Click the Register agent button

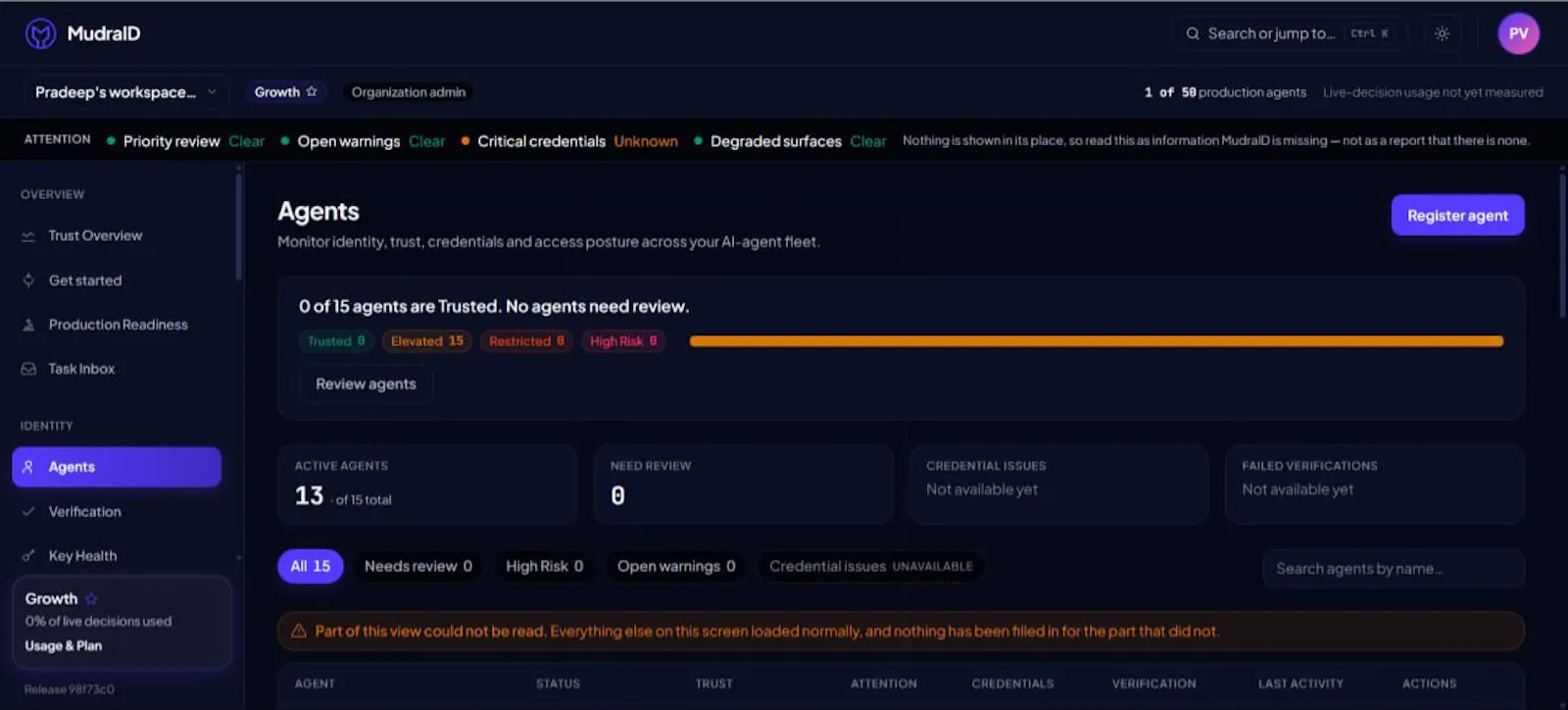[1457, 216]
